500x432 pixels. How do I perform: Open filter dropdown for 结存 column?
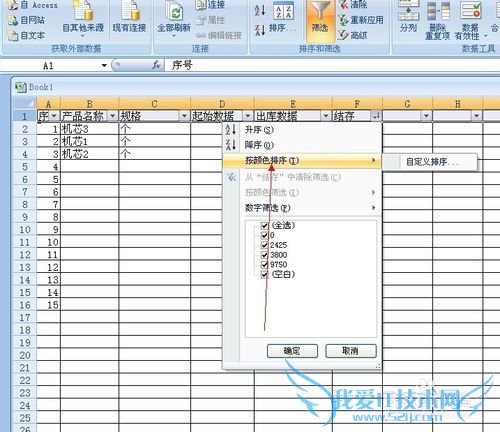376,116
